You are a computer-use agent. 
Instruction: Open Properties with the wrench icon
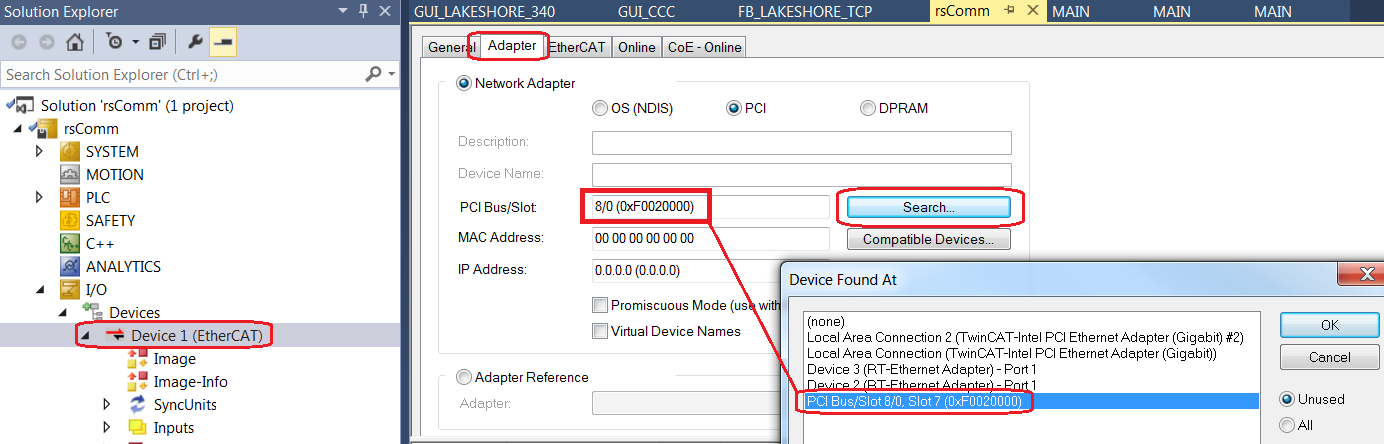pyautogui.click(x=195, y=43)
